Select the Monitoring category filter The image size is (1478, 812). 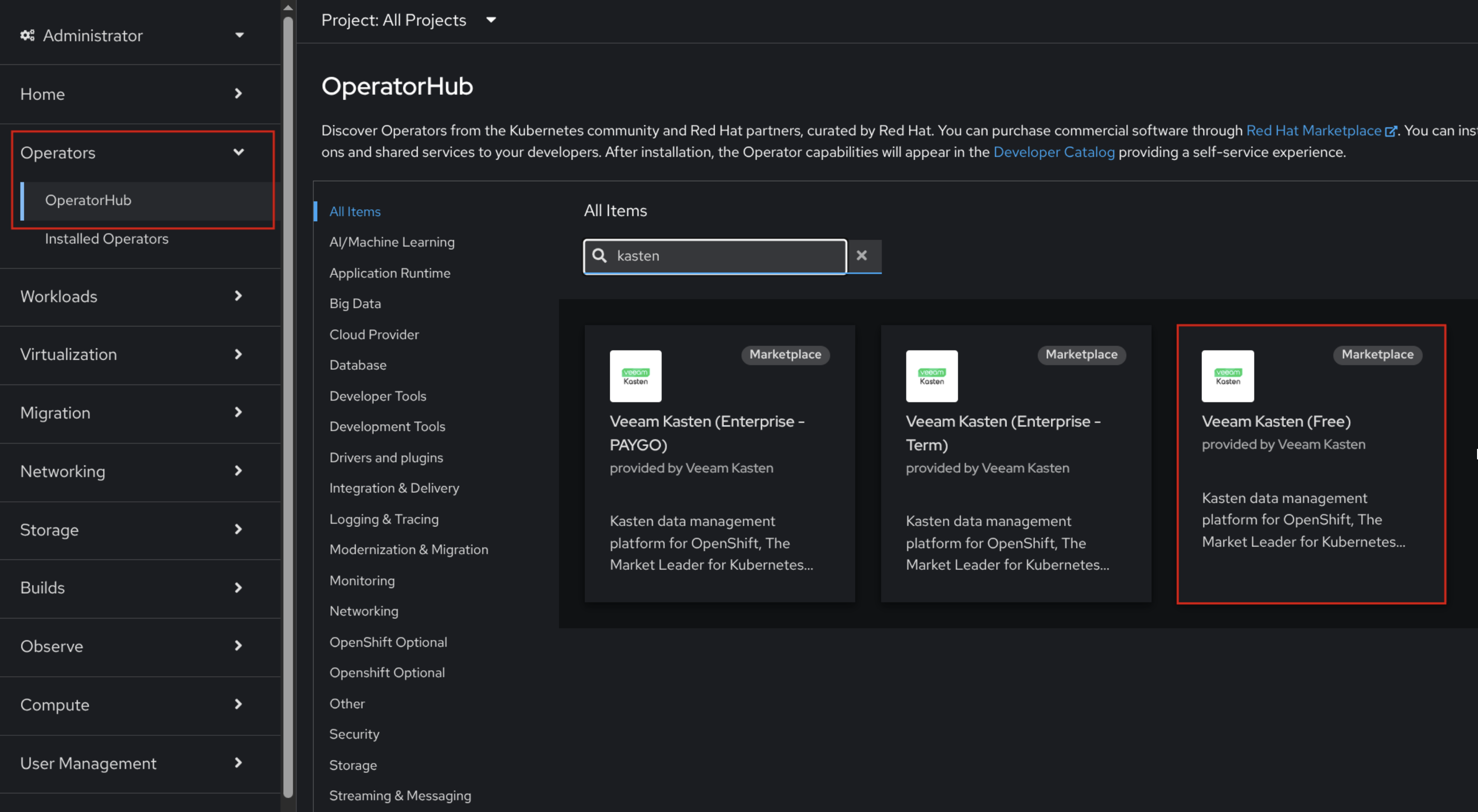pyautogui.click(x=362, y=580)
